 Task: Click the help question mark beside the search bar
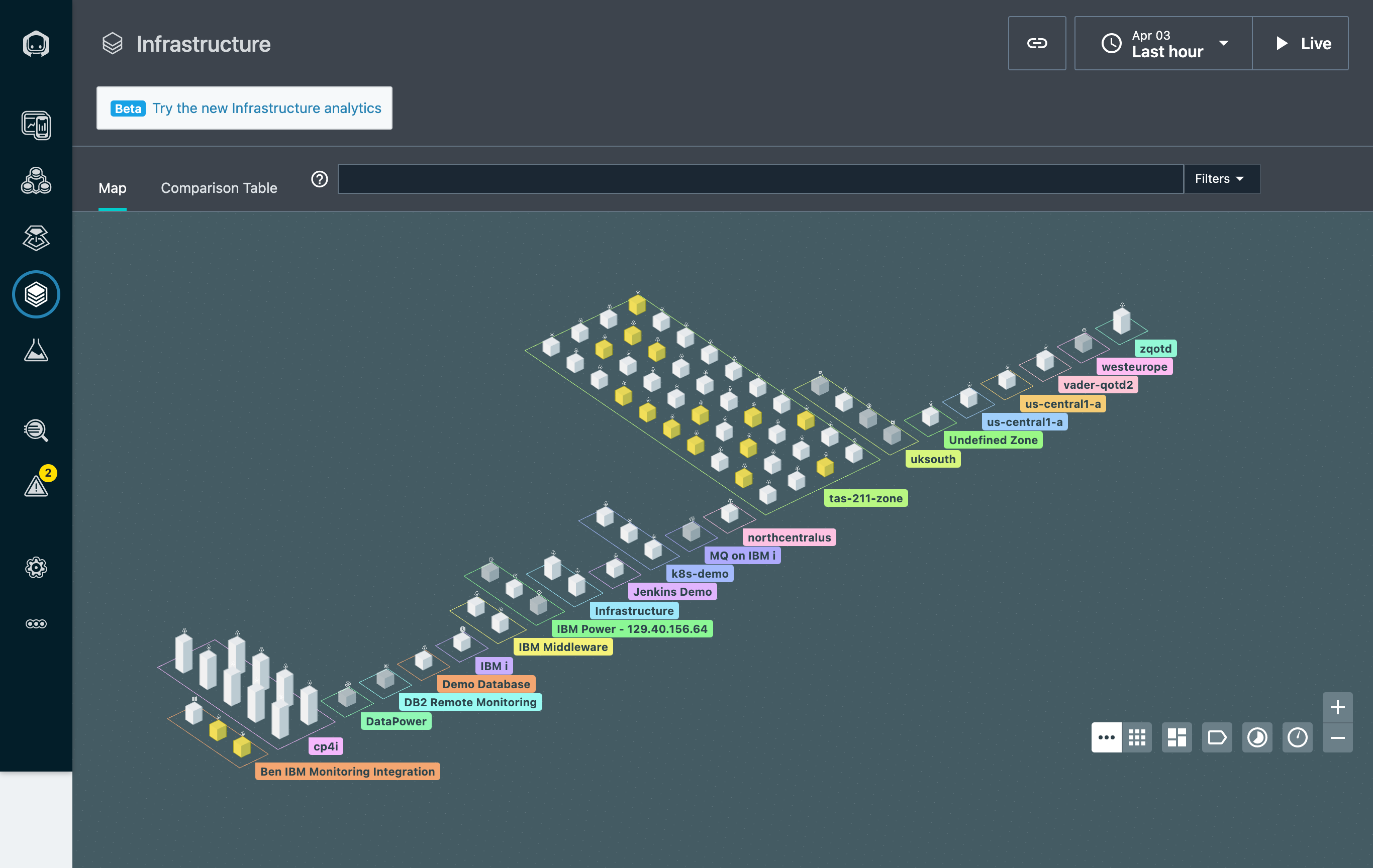click(319, 179)
